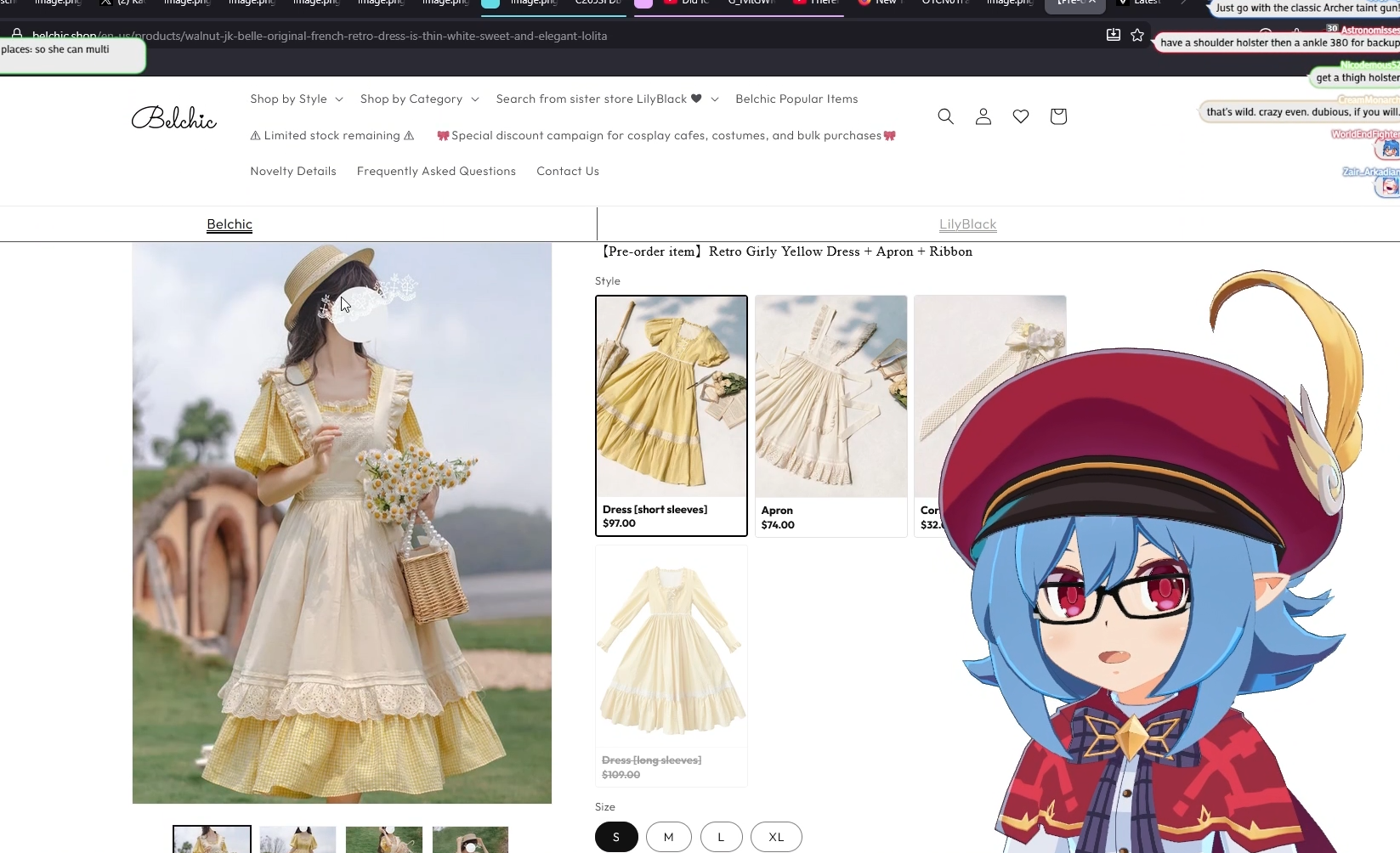This screenshot has height=853, width=1400.
Task: Click the $97.00 price text
Action: (619, 523)
